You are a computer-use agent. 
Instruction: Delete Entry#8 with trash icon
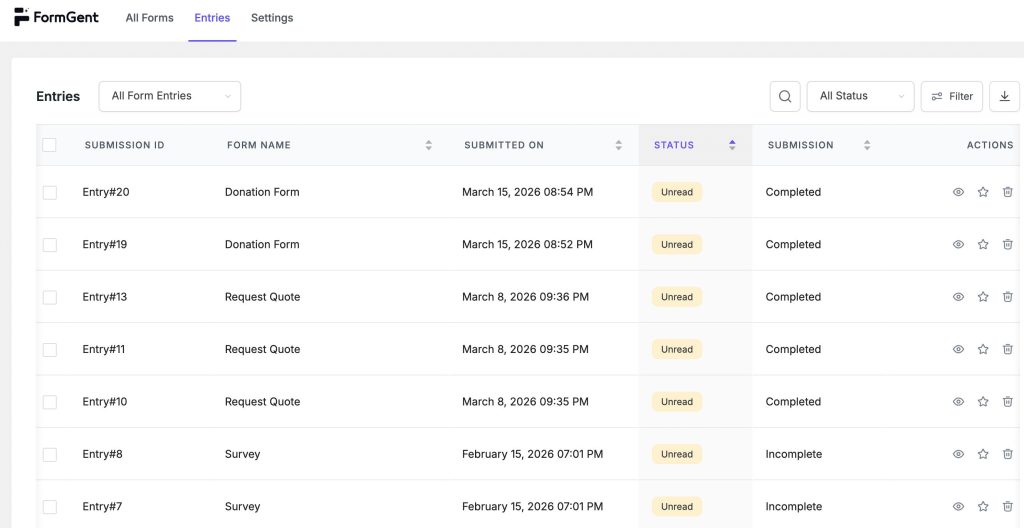tap(1007, 454)
